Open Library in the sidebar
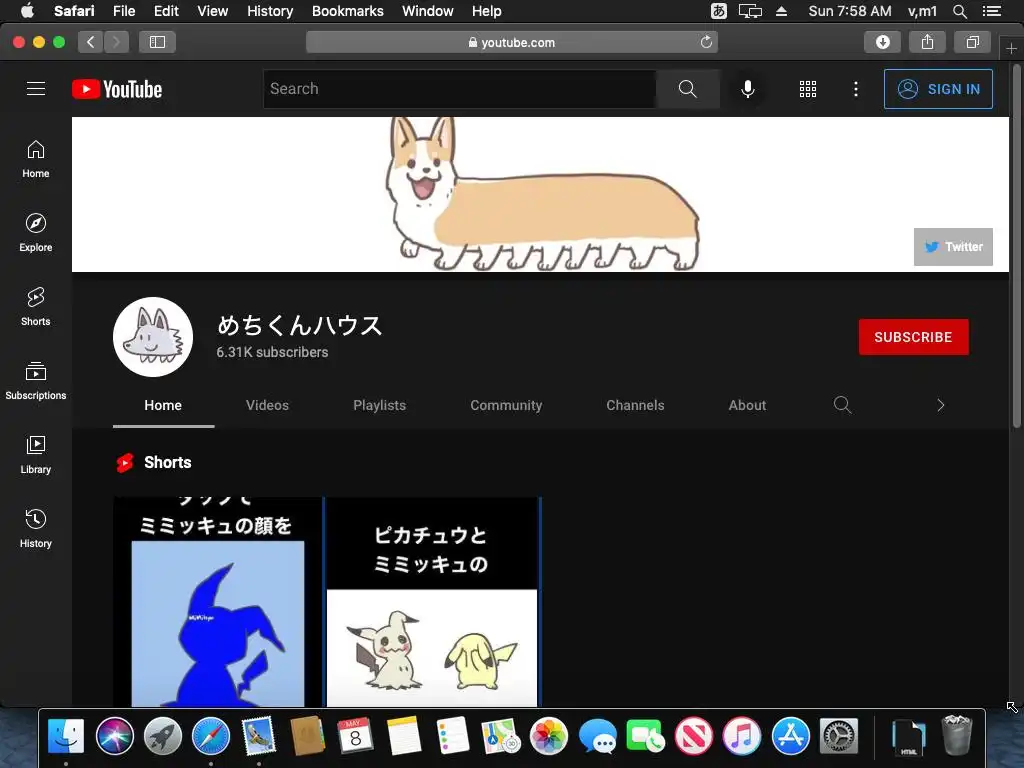 pos(36,455)
